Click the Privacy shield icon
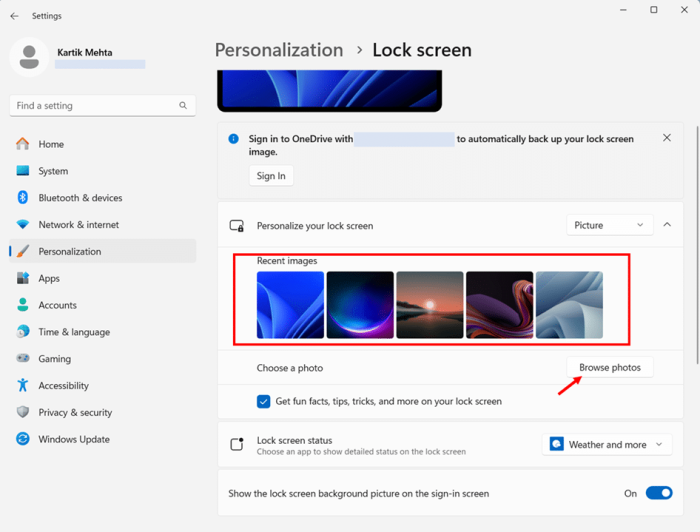This screenshot has height=532, width=700. point(22,412)
